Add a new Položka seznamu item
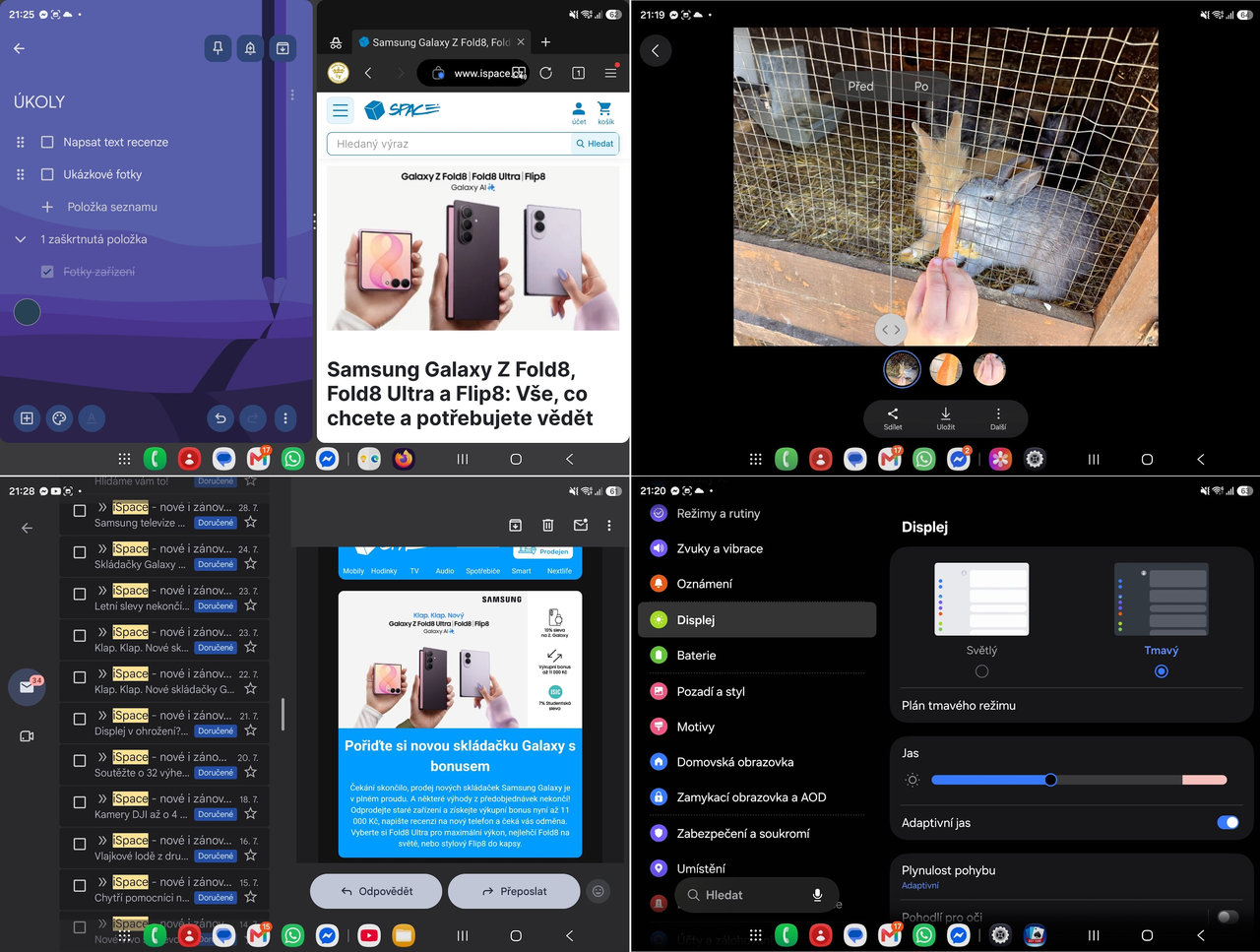 pos(112,207)
